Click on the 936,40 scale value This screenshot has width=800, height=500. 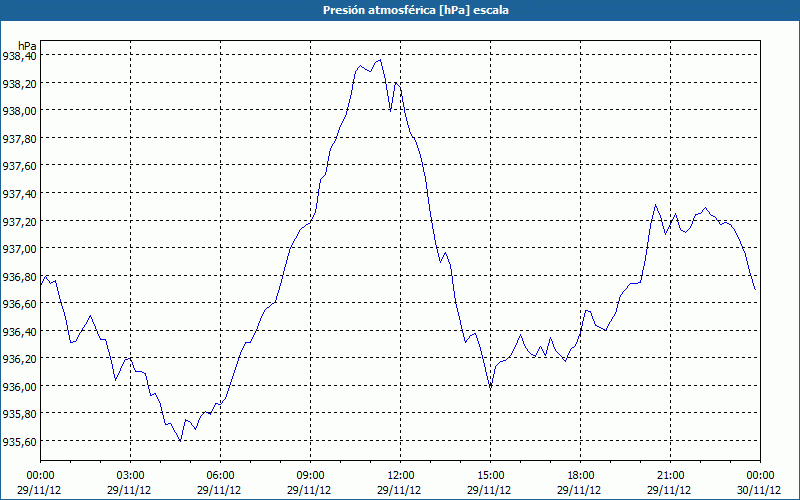(19, 332)
